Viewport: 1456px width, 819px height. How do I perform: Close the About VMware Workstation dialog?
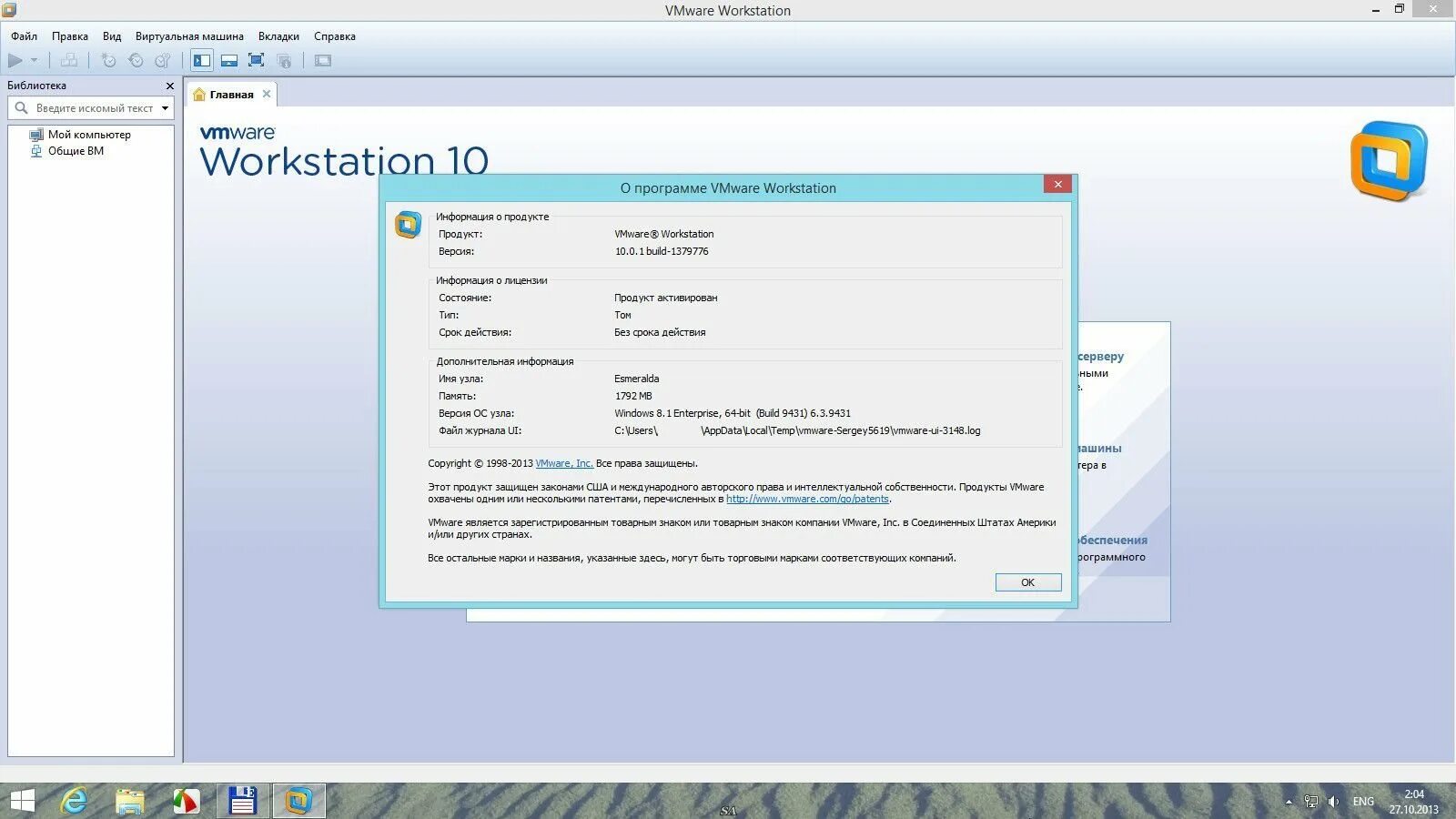(x=1057, y=184)
